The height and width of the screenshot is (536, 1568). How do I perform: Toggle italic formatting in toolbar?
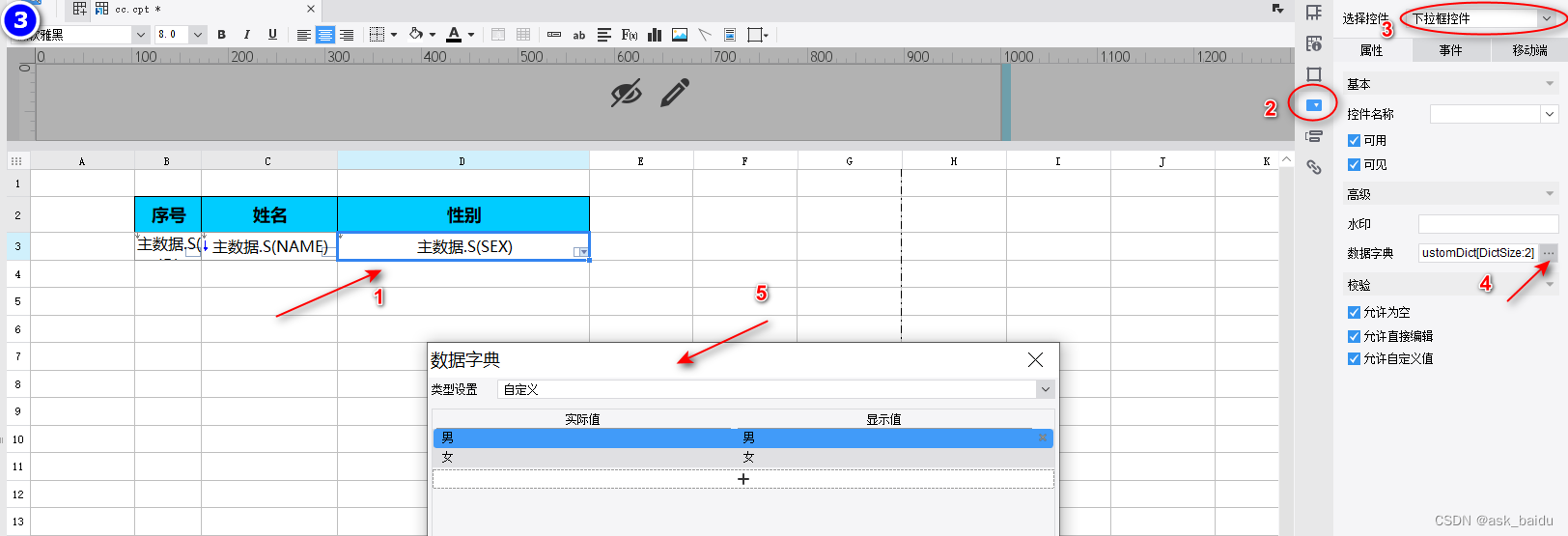pyautogui.click(x=247, y=35)
